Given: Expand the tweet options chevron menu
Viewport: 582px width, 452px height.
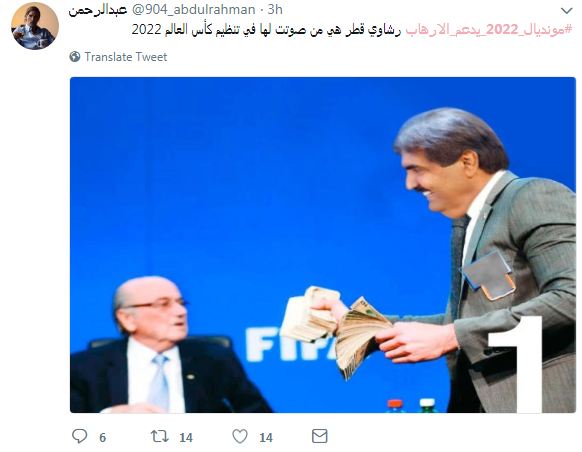Looking at the screenshot, I should (x=566, y=11).
